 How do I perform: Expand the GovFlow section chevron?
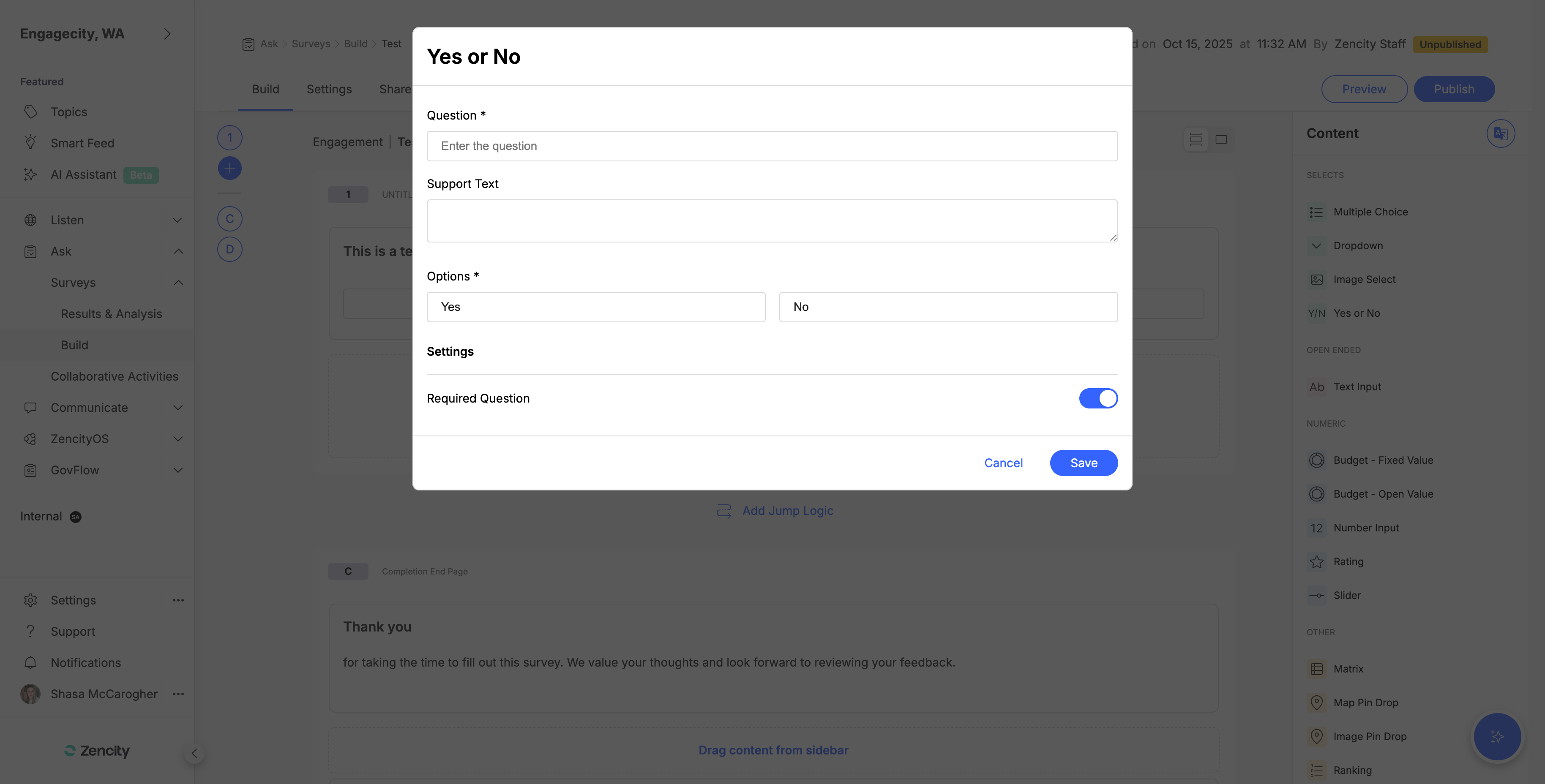pyautogui.click(x=177, y=470)
